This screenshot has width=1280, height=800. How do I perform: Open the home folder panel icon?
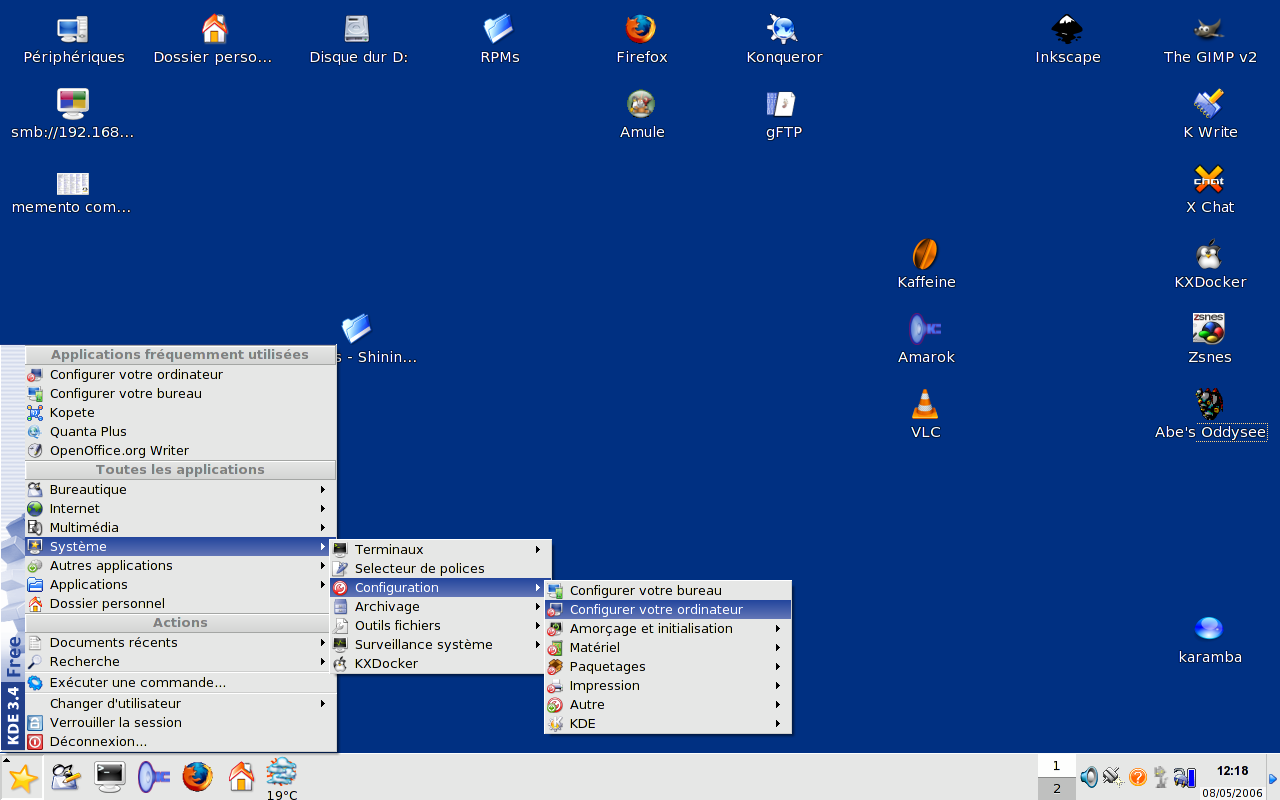coord(241,776)
